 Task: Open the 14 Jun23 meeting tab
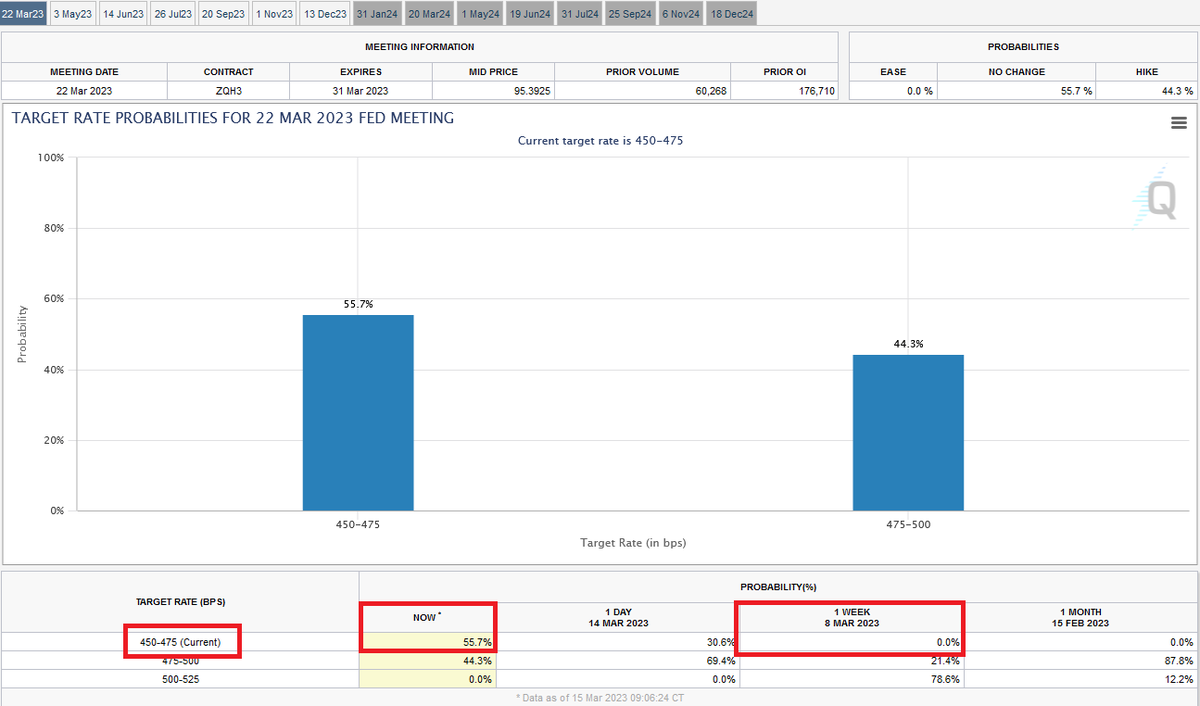tap(123, 14)
